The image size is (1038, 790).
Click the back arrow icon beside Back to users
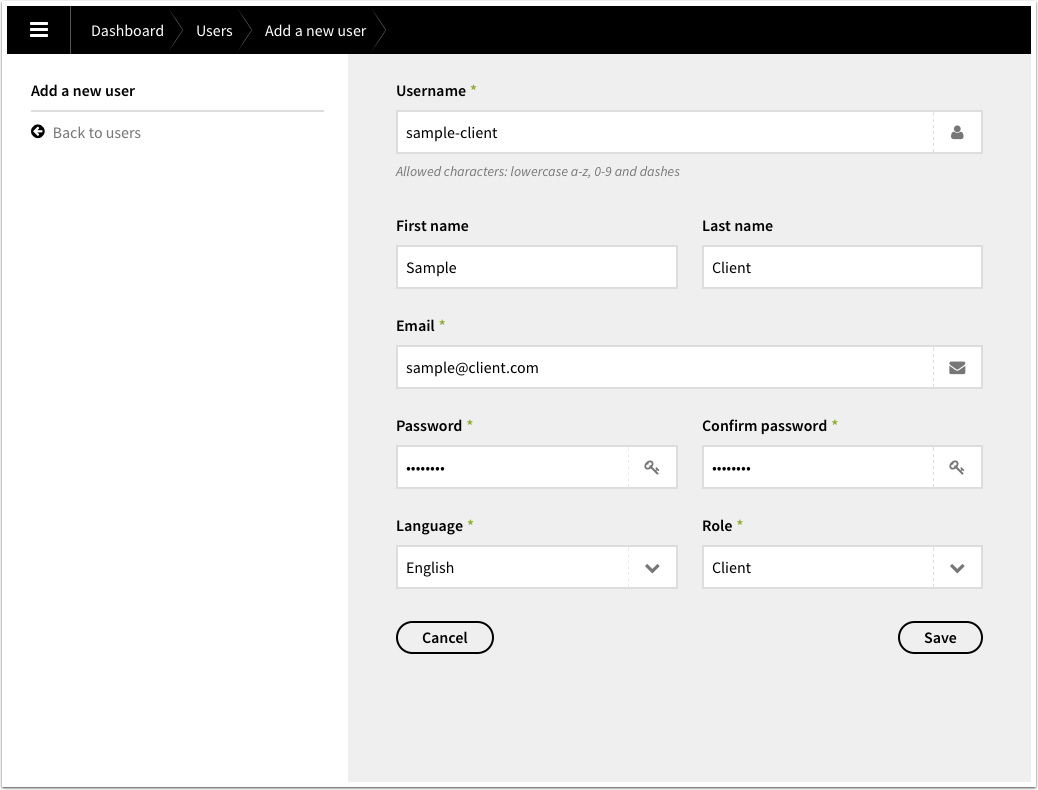[38, 132]
